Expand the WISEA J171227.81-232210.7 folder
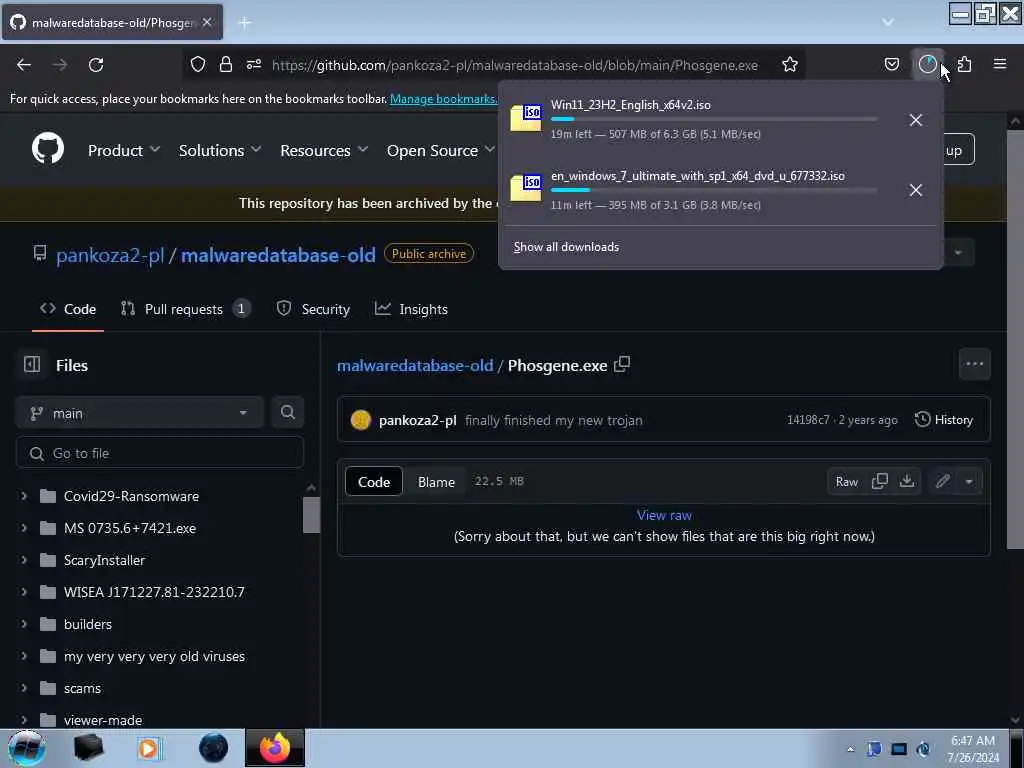Image resolution: width=1024 pixels, height=768 pixels. [24, 592]
